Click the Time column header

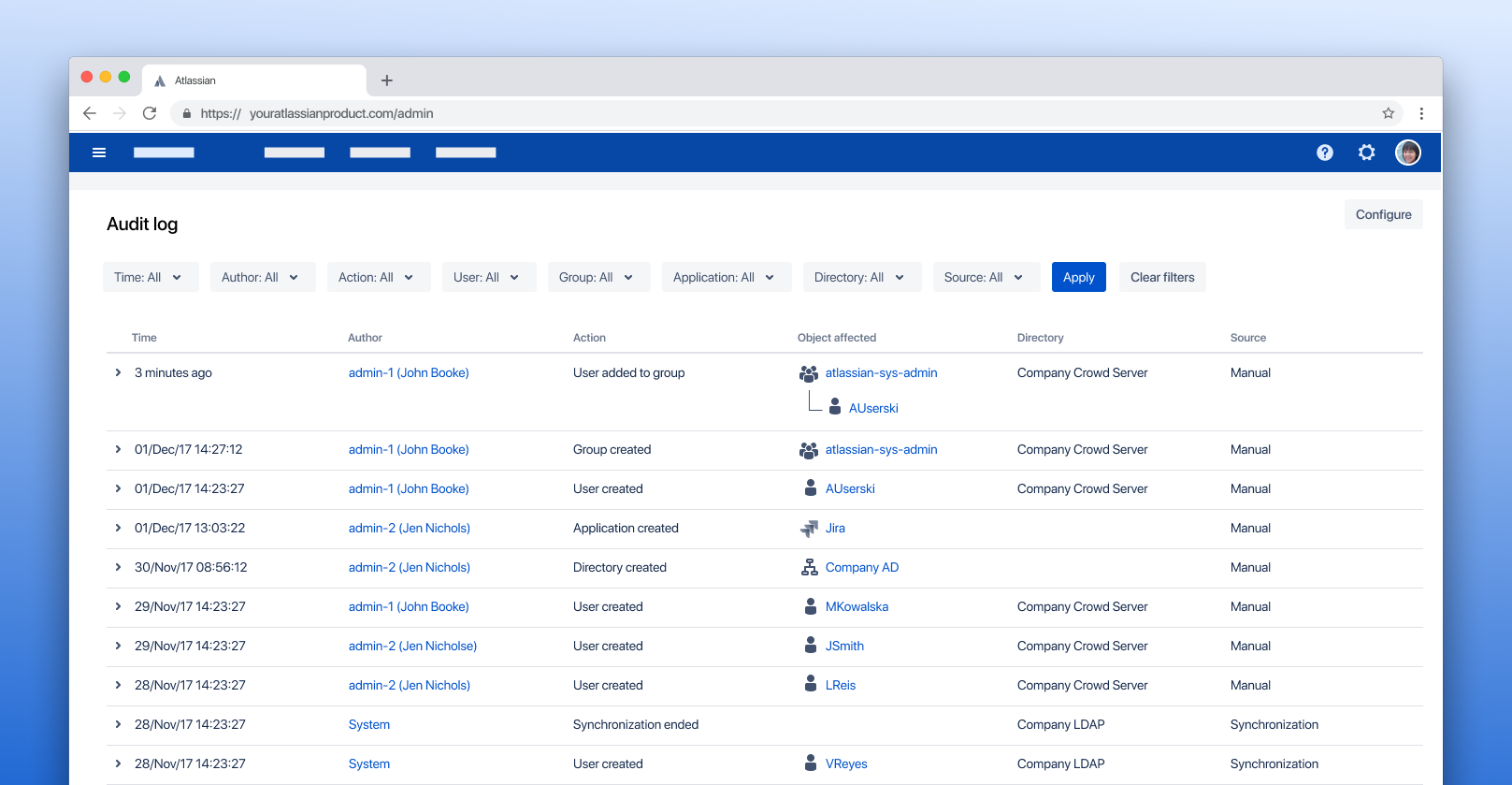click(x=144, y=338)
